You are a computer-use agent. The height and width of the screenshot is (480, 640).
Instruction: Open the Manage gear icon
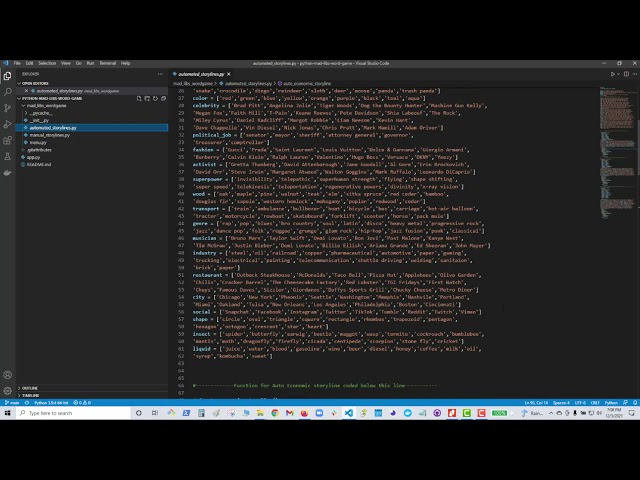click(7, 391)
